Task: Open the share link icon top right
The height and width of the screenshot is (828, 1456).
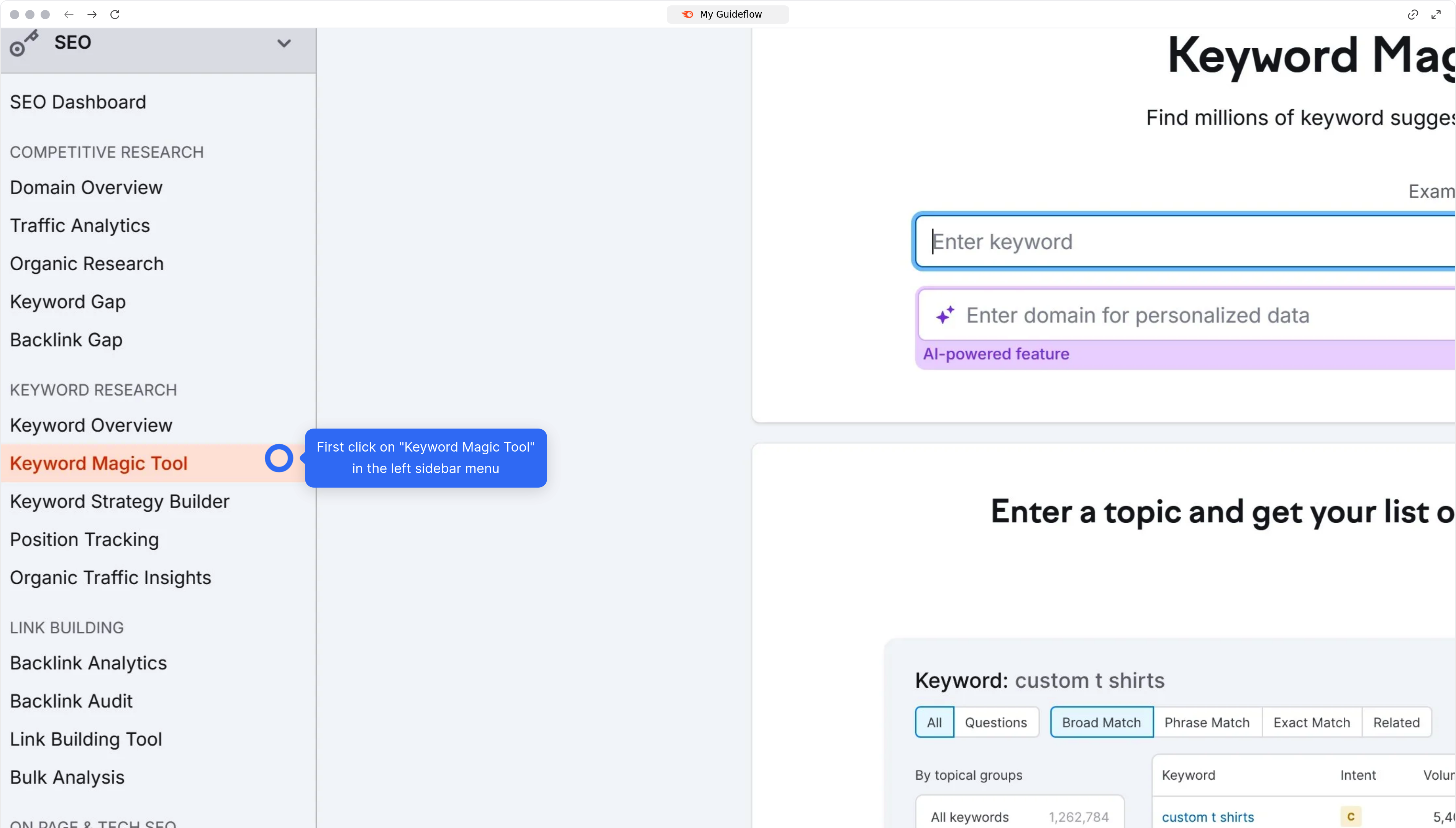Action: pyautogui.click(x=1413, y=14)
